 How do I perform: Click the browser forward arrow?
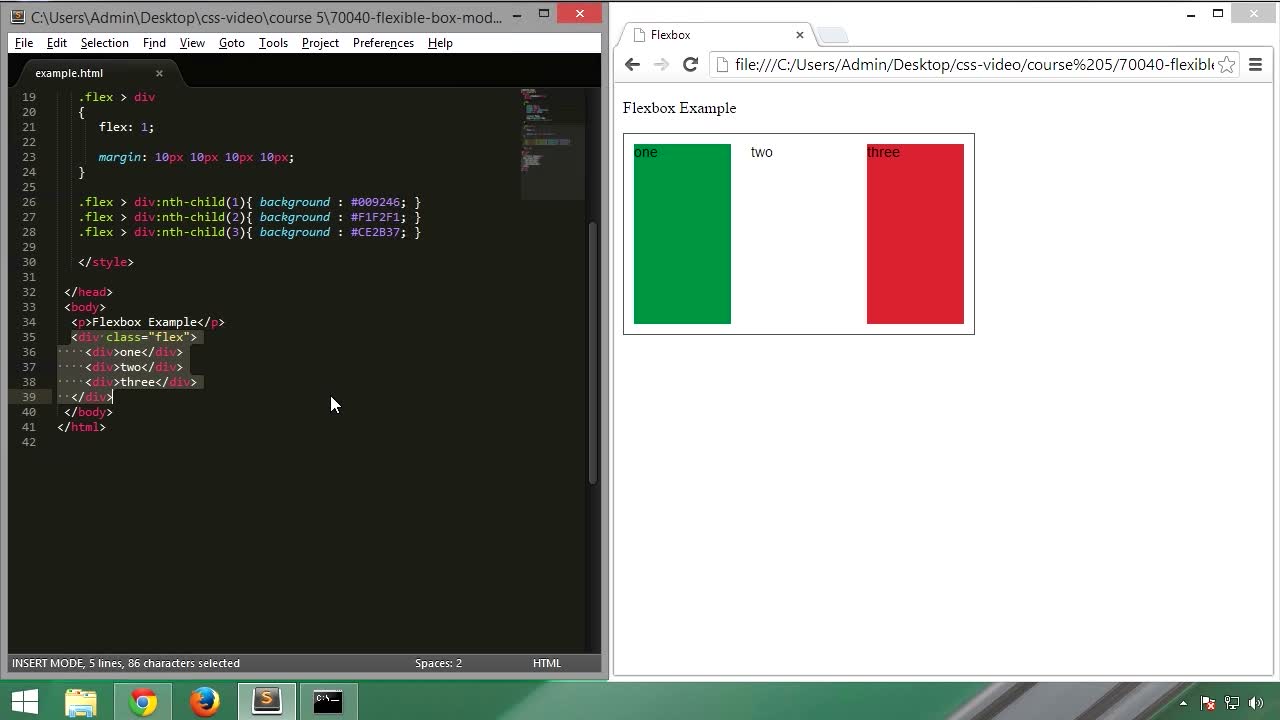click(x=661, y=65)
